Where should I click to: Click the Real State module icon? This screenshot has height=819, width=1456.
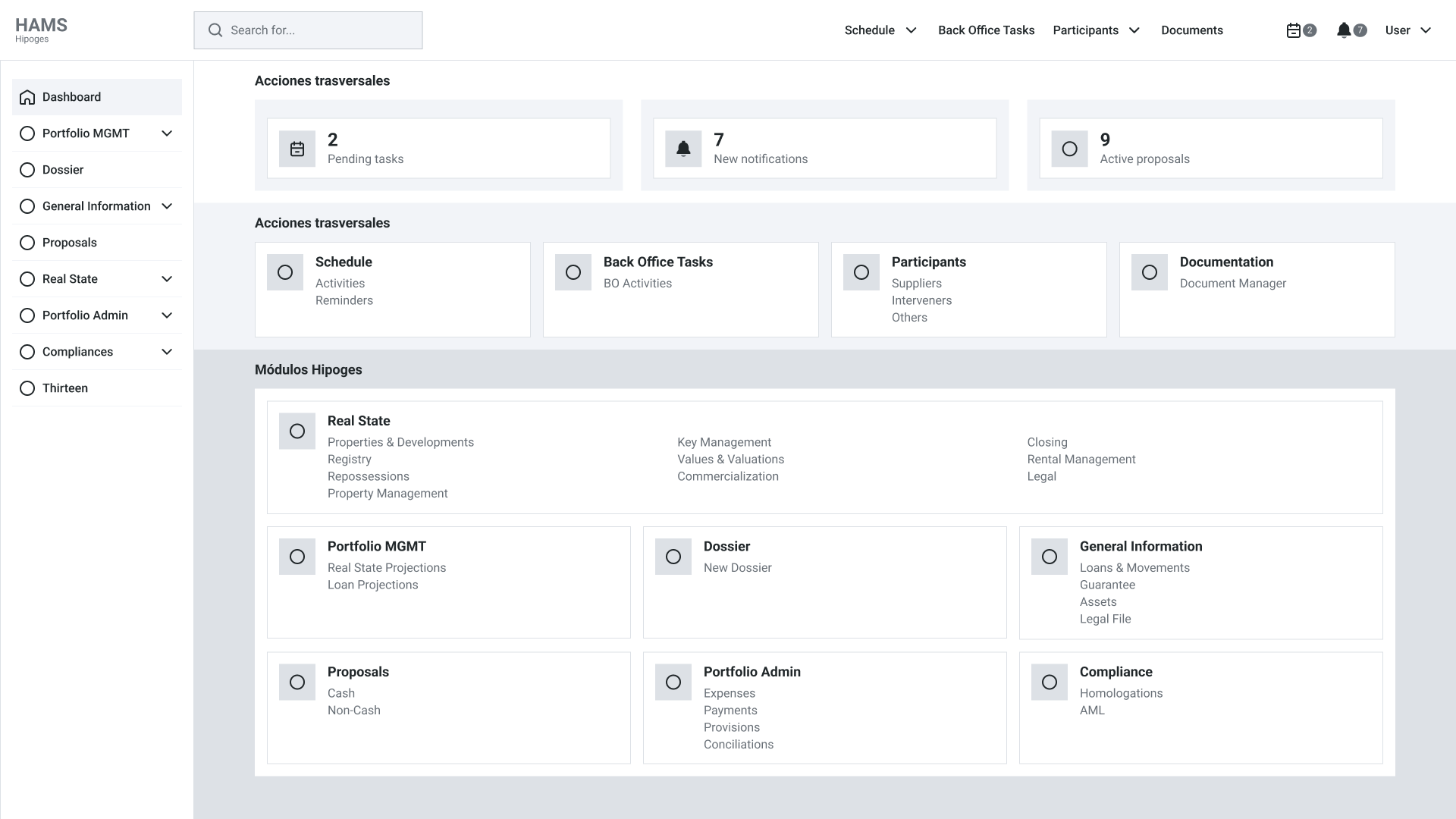pos(297,431)
